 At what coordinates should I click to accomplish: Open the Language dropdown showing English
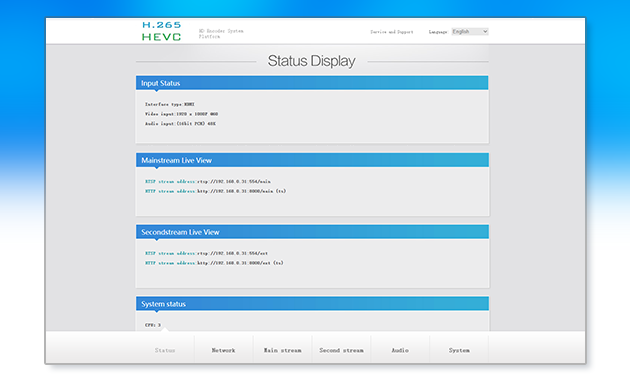pyautogui.click(x=470, y=31)
